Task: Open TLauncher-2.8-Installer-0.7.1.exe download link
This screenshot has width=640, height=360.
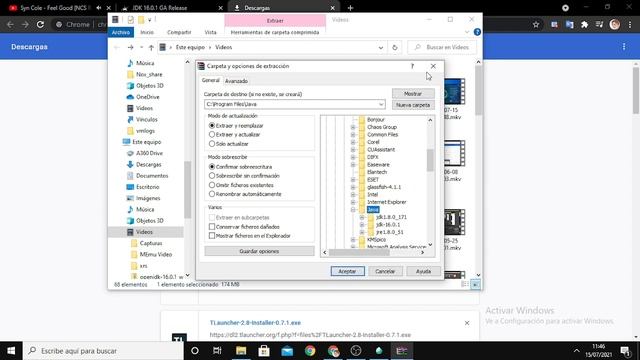Action: (x=255, y=322)
